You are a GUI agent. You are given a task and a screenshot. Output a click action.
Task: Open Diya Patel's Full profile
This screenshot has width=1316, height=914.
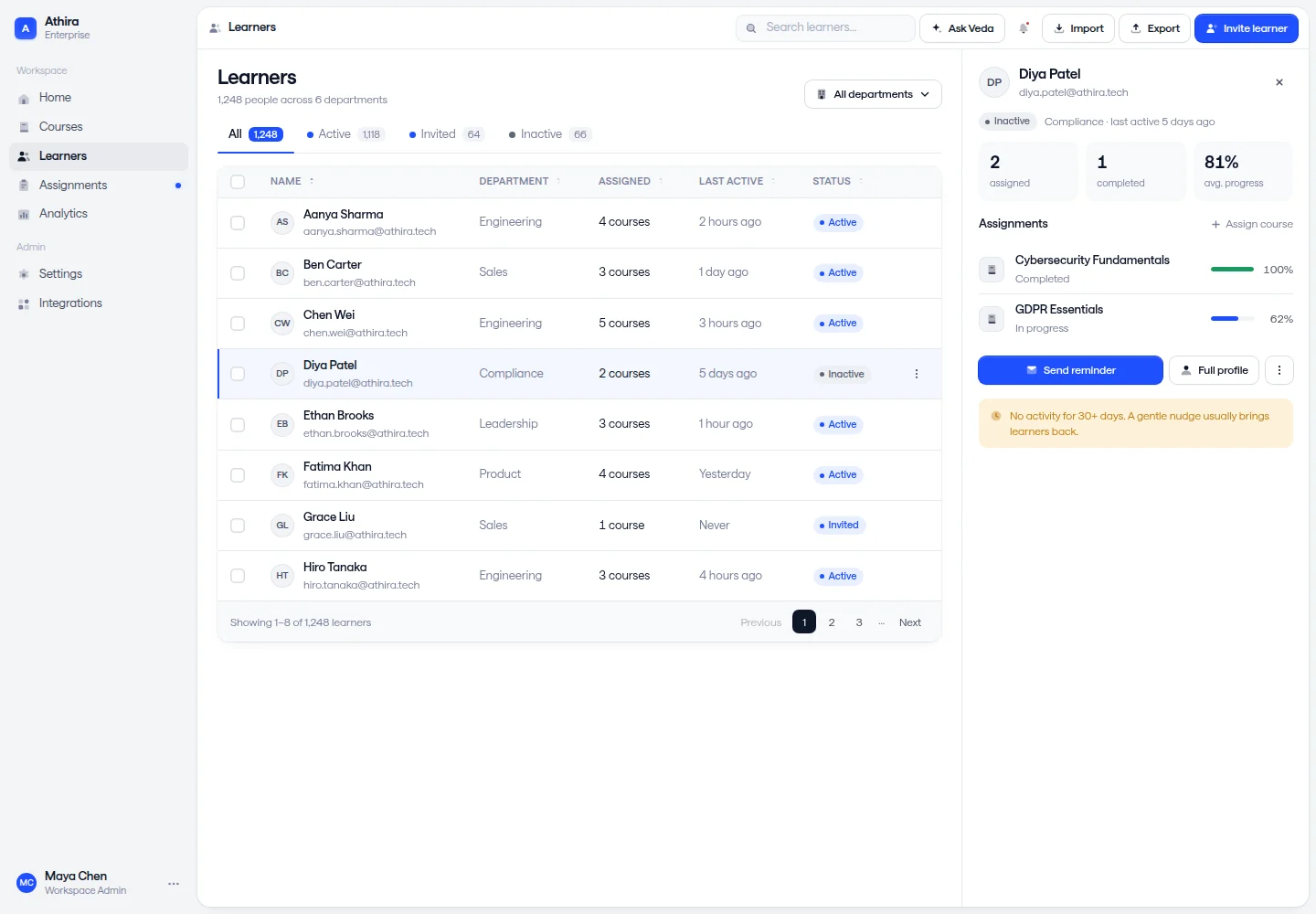(1214, 370)
